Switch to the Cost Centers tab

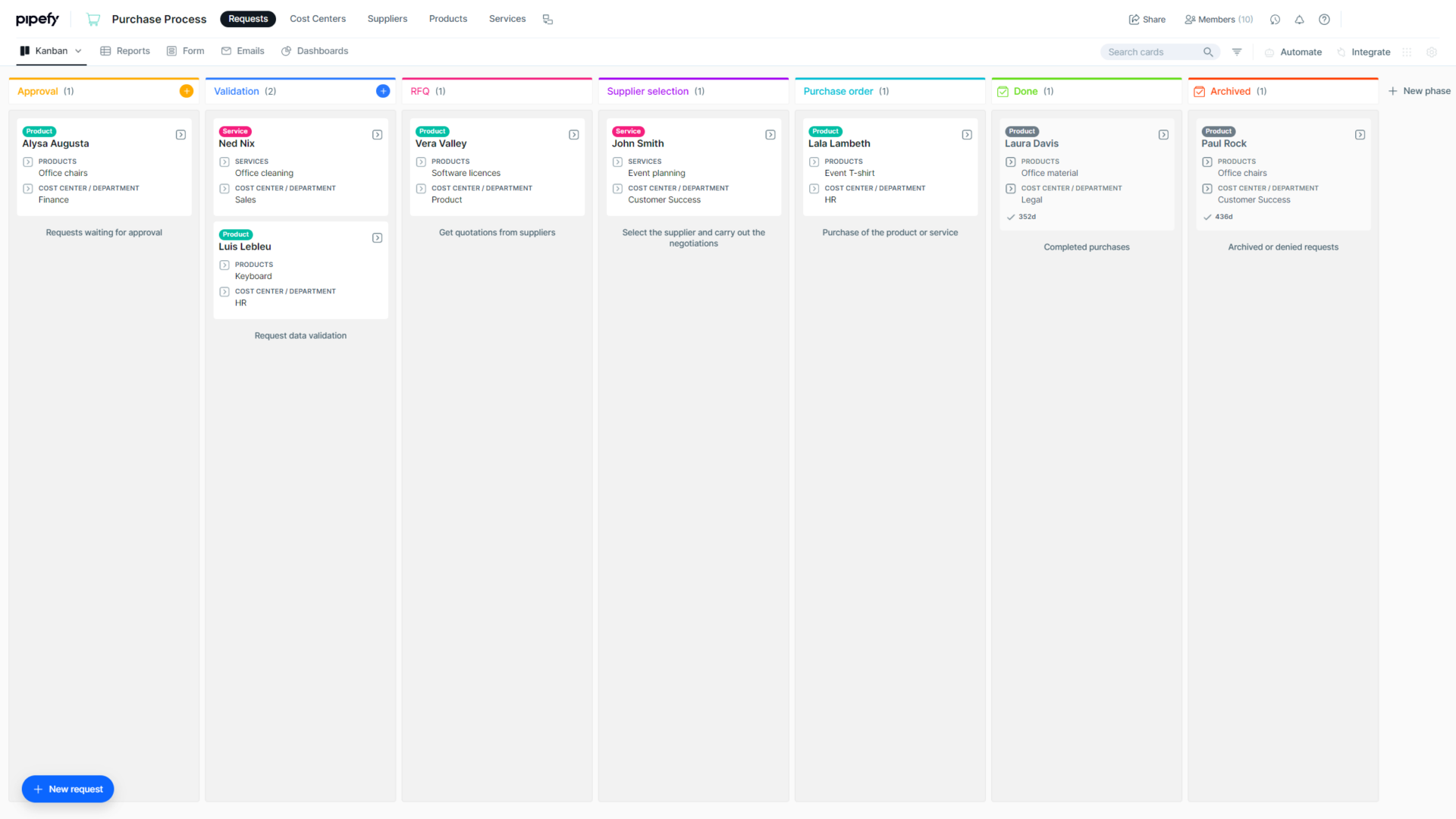(317, 19)
